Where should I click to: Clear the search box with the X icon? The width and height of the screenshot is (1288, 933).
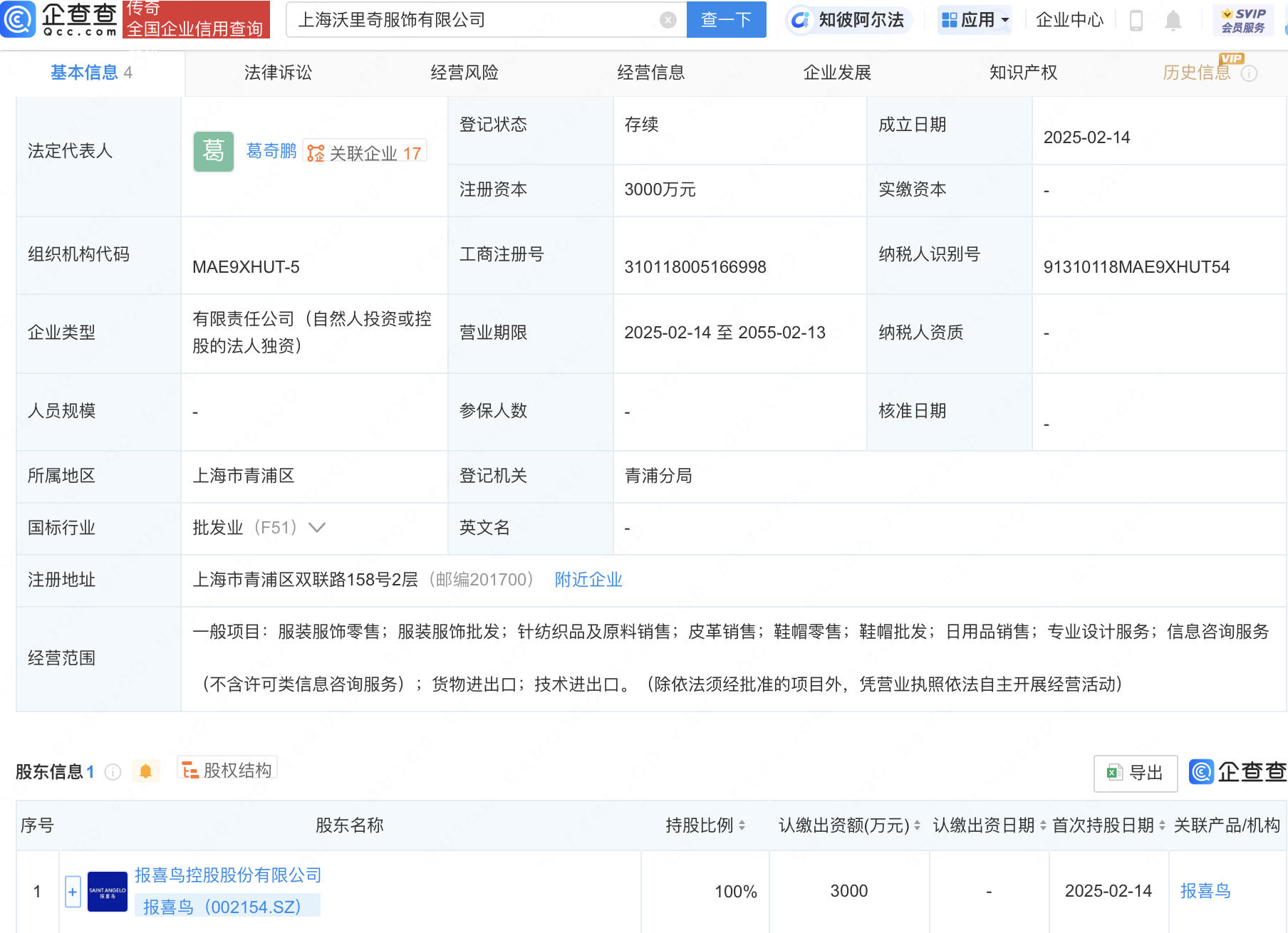[667, 19]
